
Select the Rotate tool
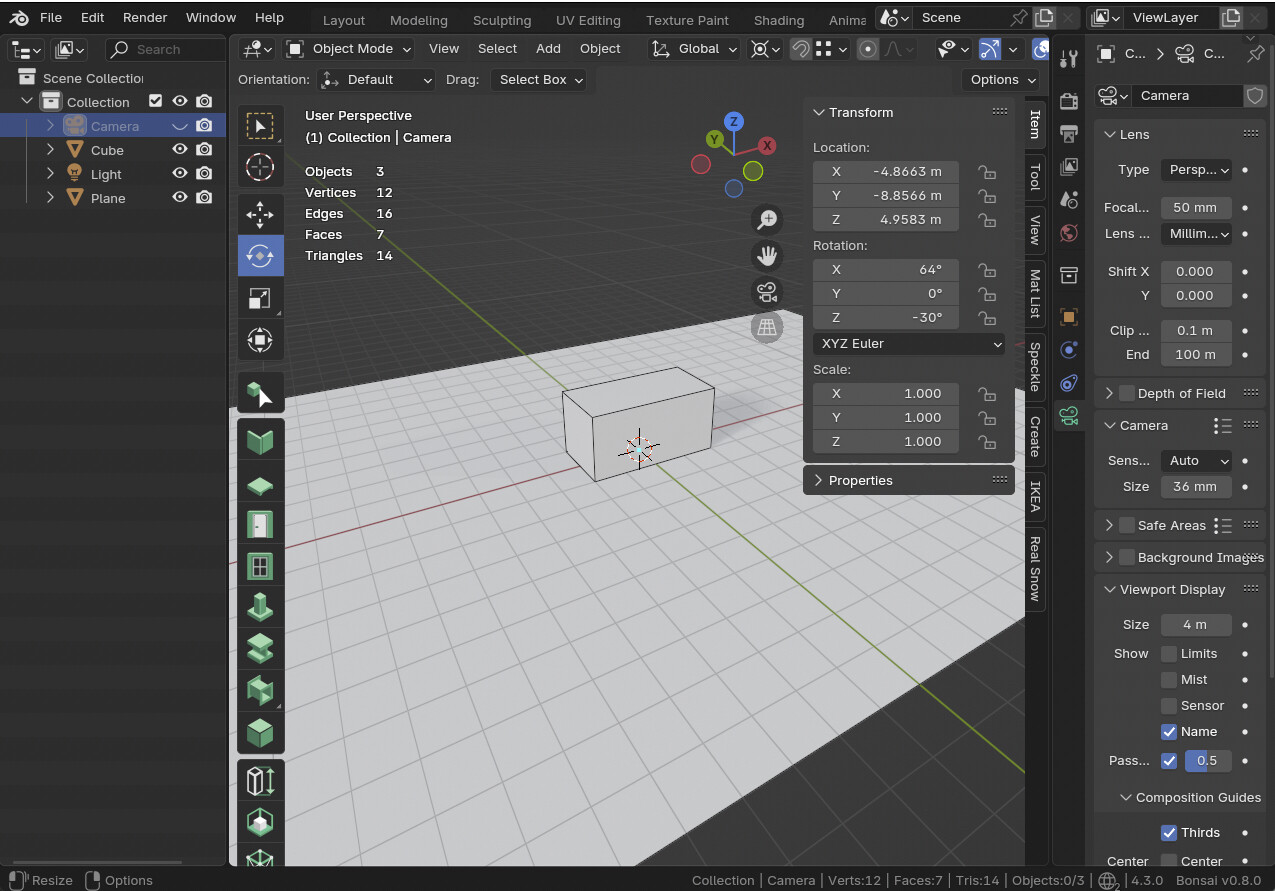coord(260,256)
